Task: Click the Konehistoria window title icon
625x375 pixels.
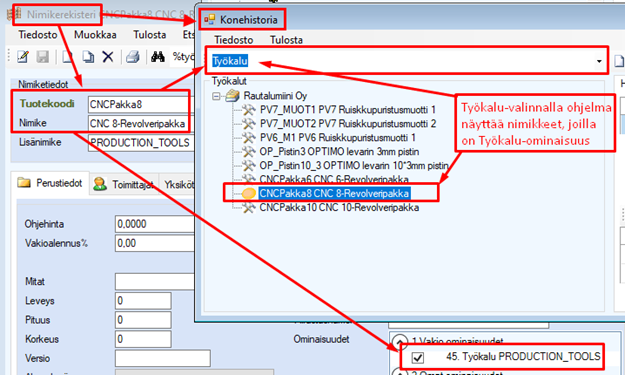Action: [x=210, y=19]
